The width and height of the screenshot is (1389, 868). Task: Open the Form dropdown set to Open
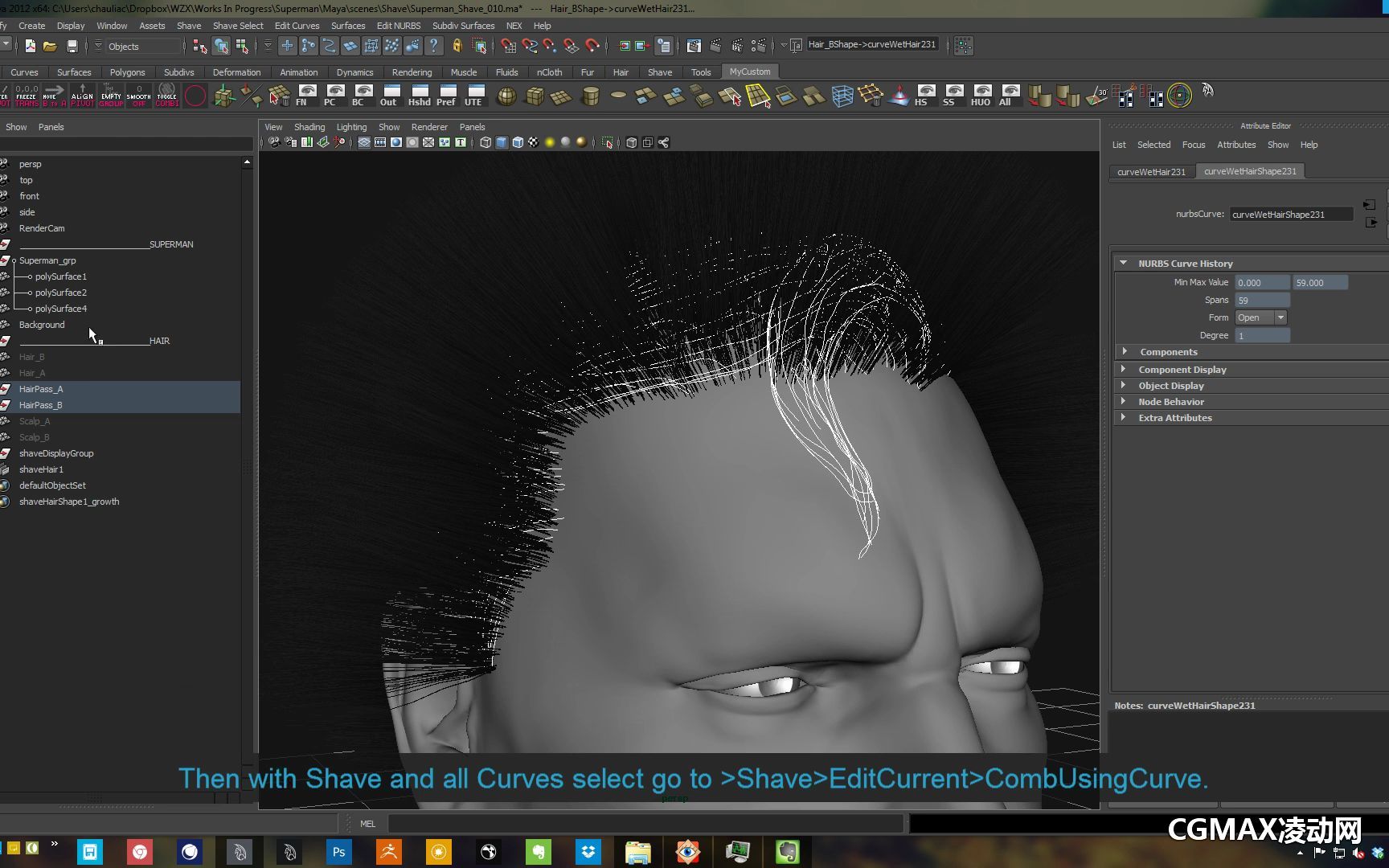1261,317
